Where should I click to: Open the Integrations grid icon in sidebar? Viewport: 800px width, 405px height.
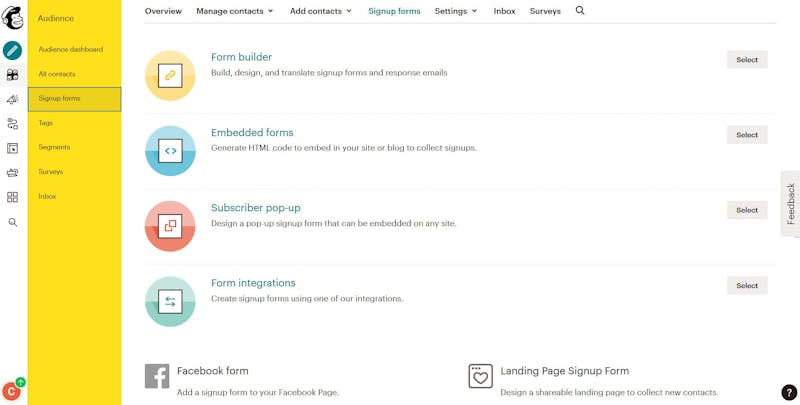click(x=12, y=197)
